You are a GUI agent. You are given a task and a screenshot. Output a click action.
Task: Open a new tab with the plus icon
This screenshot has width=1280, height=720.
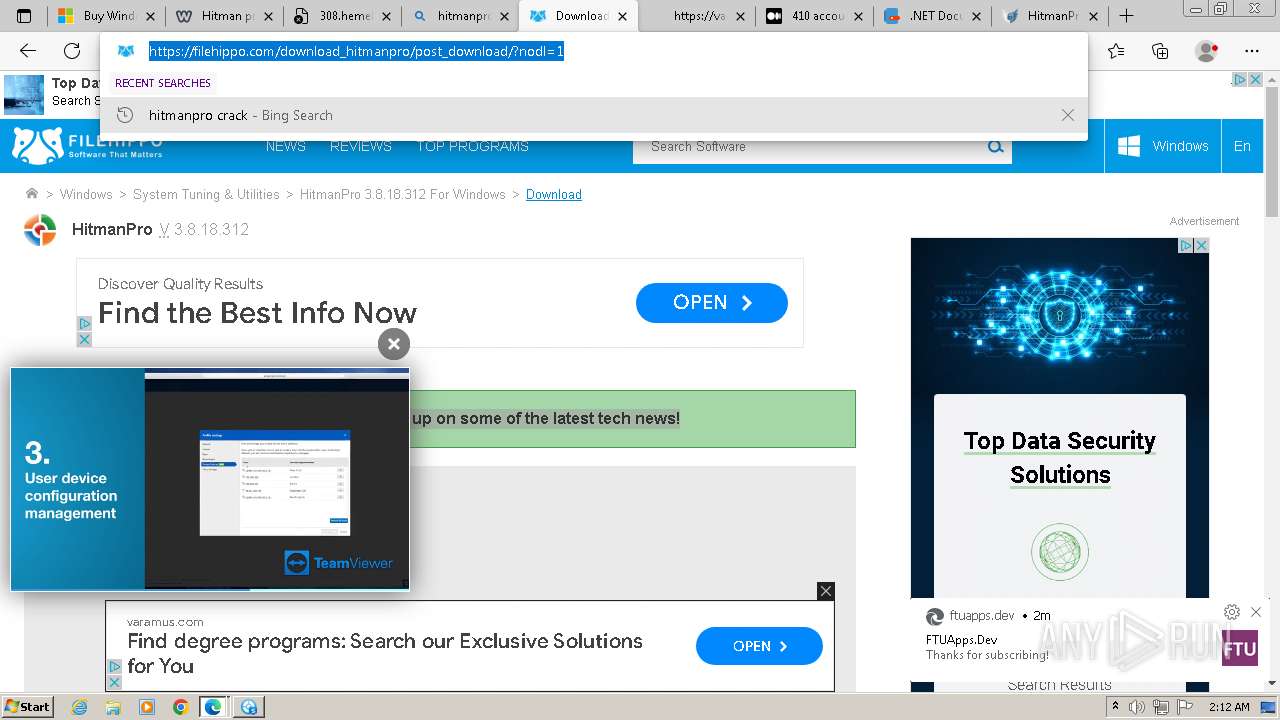coord(1126,16)
